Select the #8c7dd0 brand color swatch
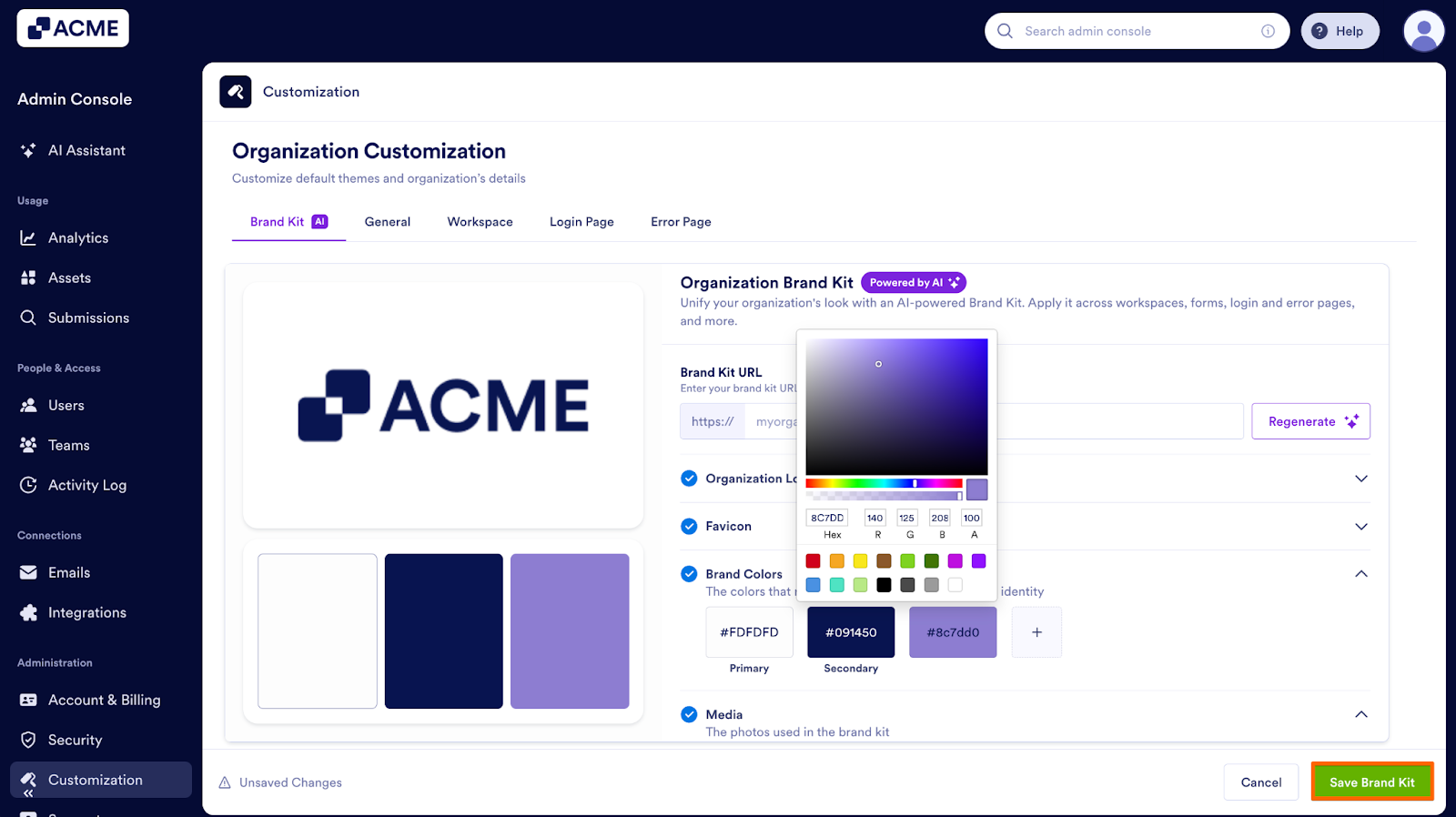 click(953, 632)
